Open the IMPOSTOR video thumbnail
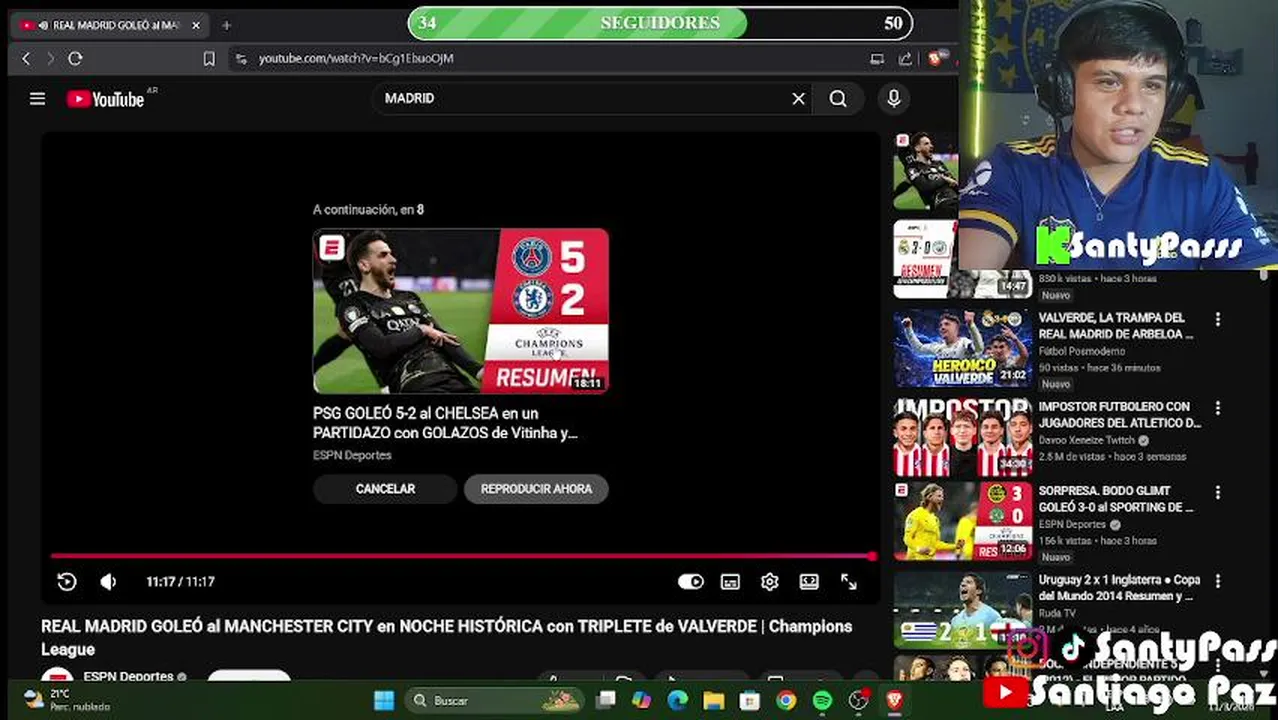This screenshot has height=720, width=1278. point(962,437)
